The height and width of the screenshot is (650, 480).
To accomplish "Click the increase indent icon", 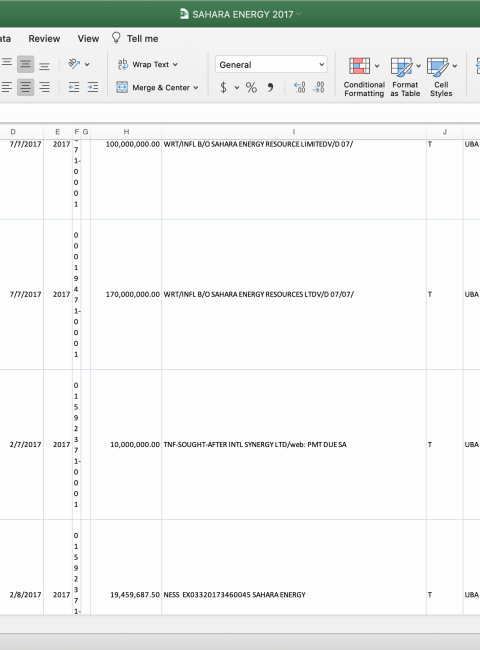I will click(93, 87).
